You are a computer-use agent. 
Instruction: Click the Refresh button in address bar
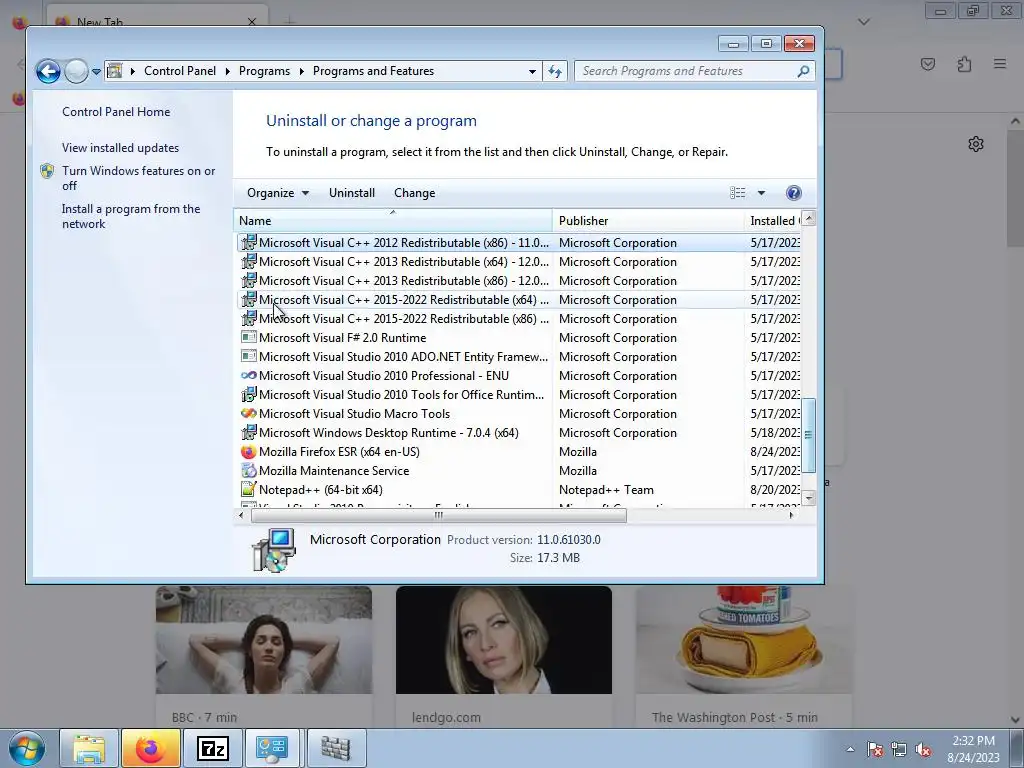pos(555,71)
